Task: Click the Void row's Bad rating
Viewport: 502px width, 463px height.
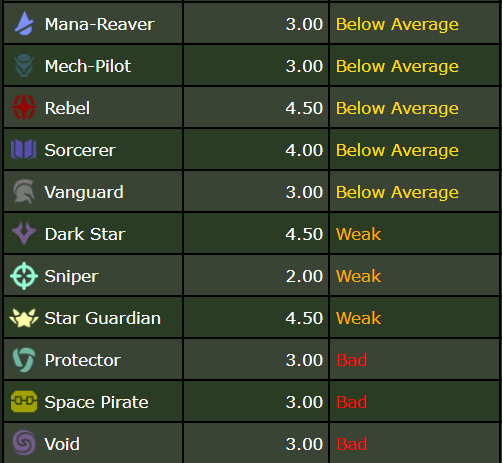Action: 351,444
